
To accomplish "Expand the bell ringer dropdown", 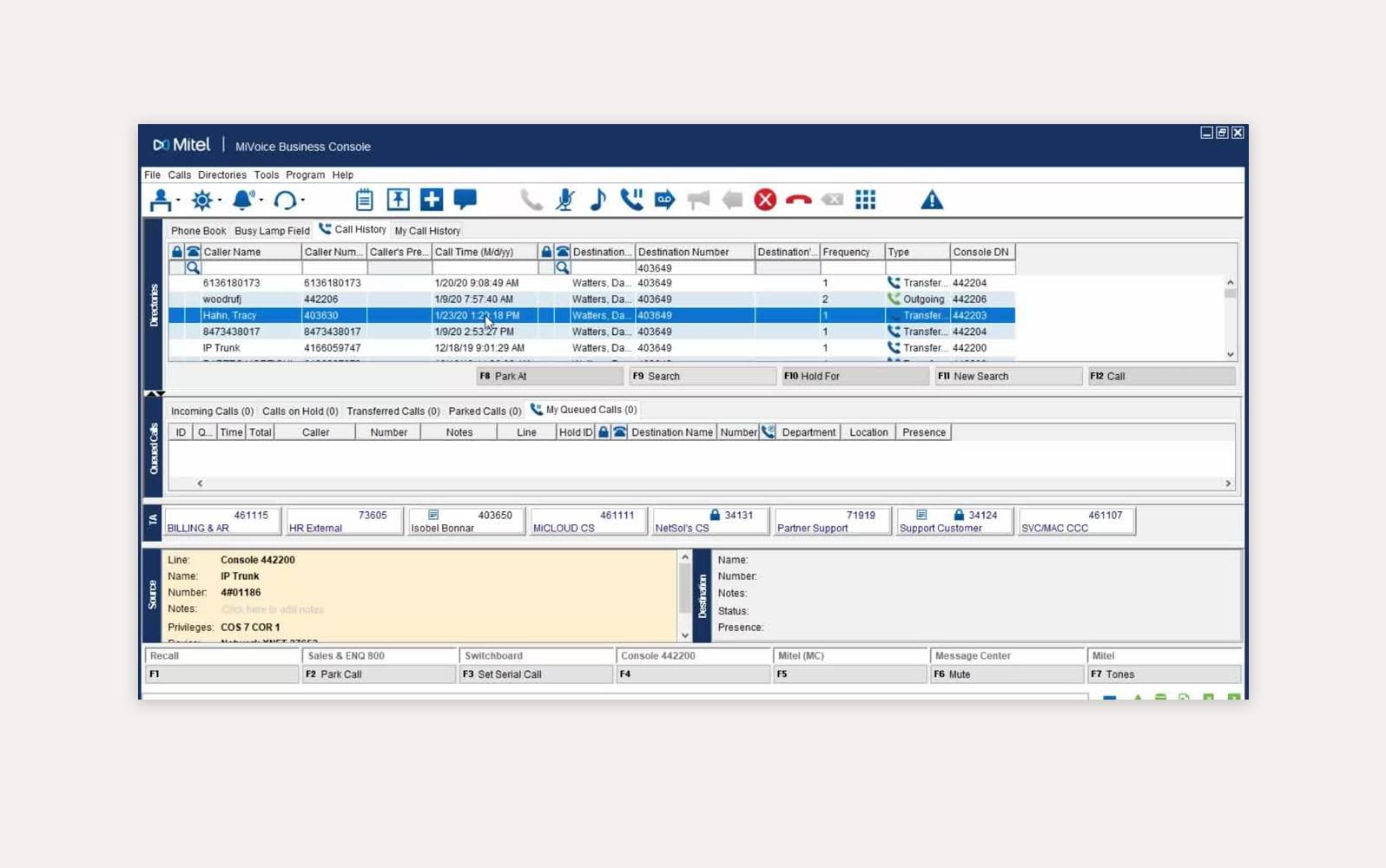I will [x=261, y=201].
